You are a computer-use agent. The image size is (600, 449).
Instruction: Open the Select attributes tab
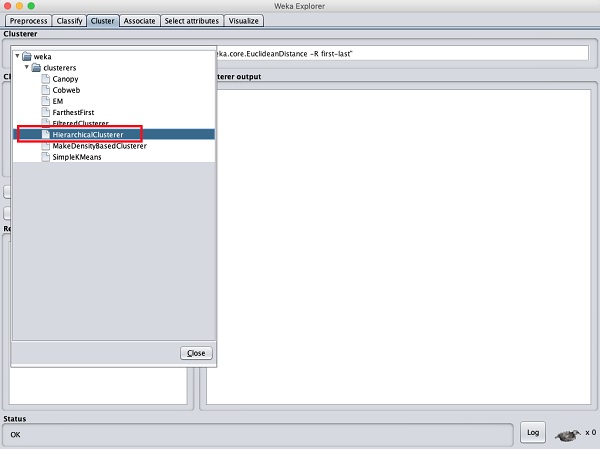(192, 21)
